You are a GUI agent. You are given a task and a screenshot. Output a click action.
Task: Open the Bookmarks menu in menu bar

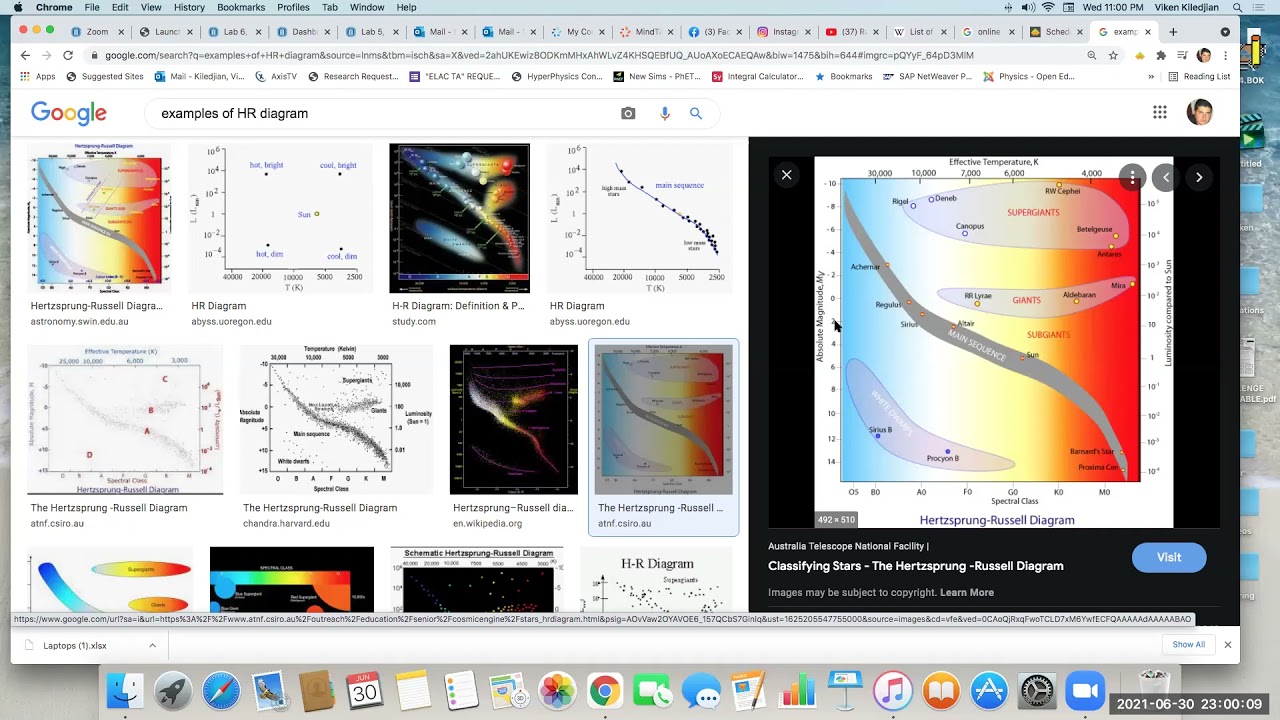point(241,7)
